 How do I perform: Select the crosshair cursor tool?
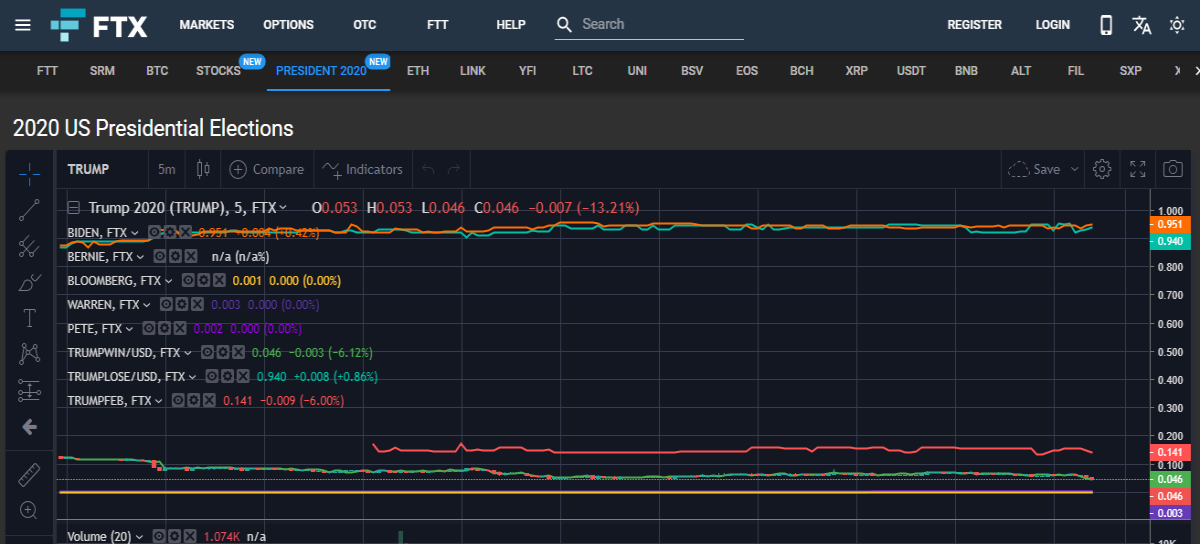pyautogui.click(x=29, y=173)
